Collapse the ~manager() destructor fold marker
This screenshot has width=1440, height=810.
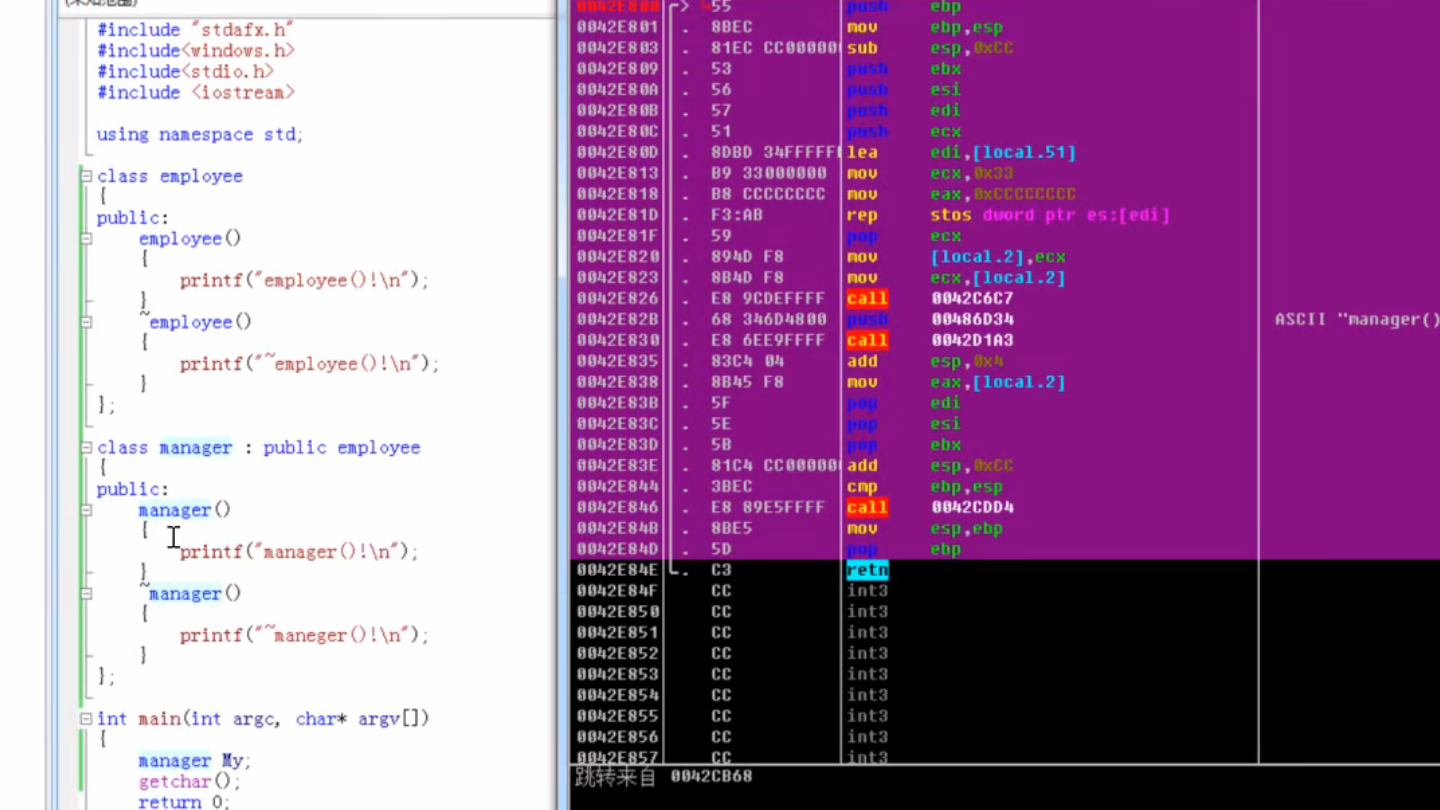(86, 594)
